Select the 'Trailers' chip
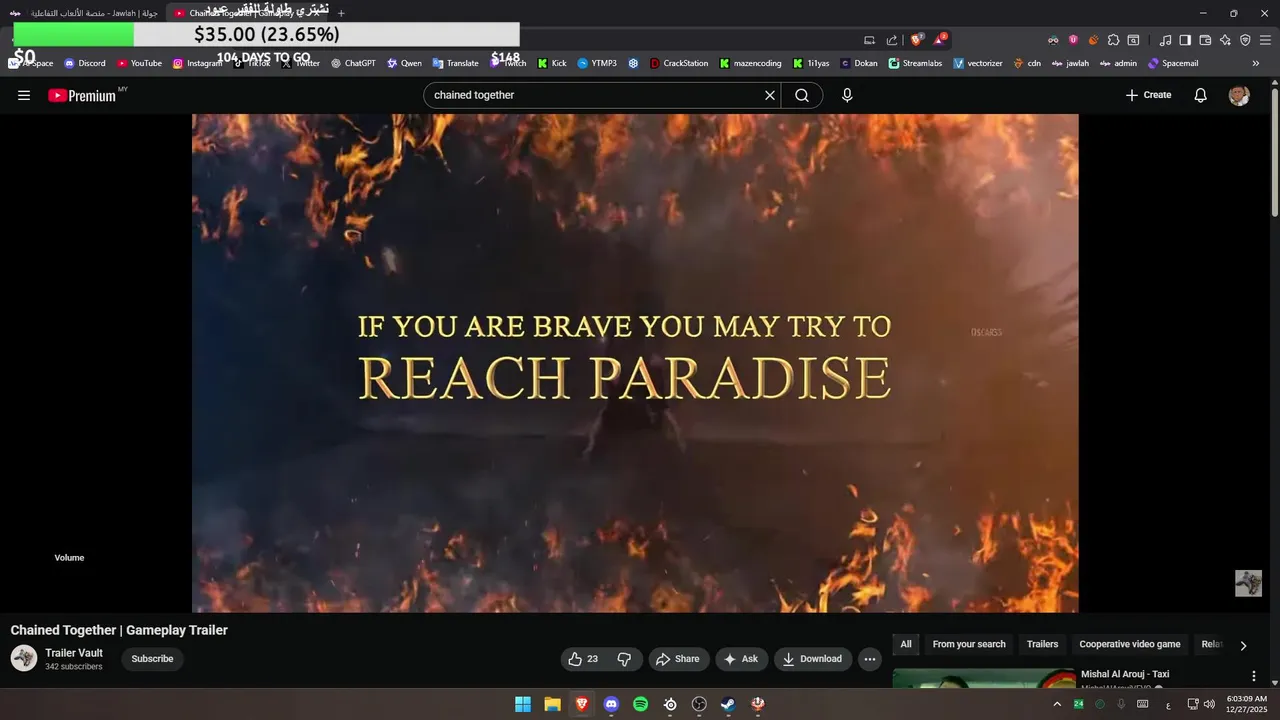 pos(1042,644)
